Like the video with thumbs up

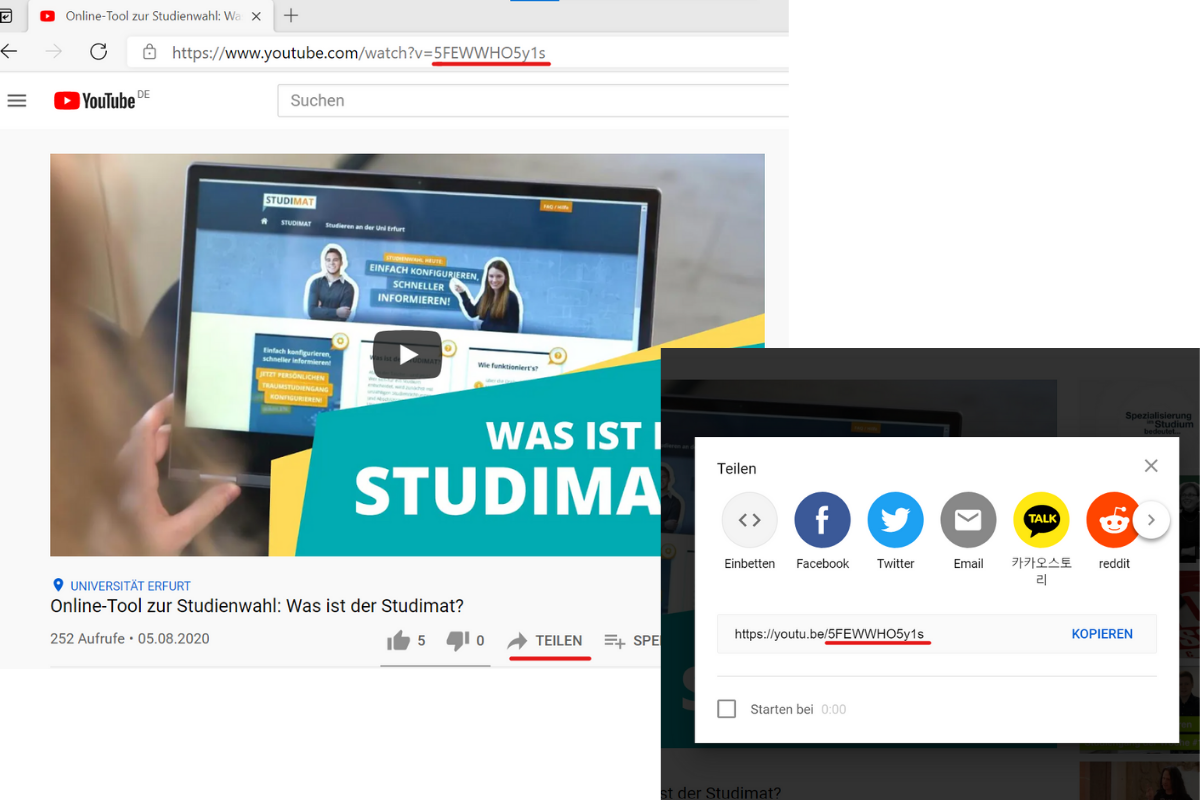point(399,641)
